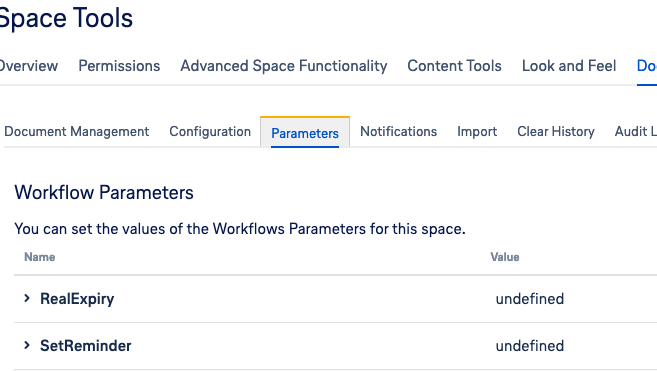This screenshot has height=371, width=657.
Task: Open Advanced Space Functionality tab
Action: 284,66
